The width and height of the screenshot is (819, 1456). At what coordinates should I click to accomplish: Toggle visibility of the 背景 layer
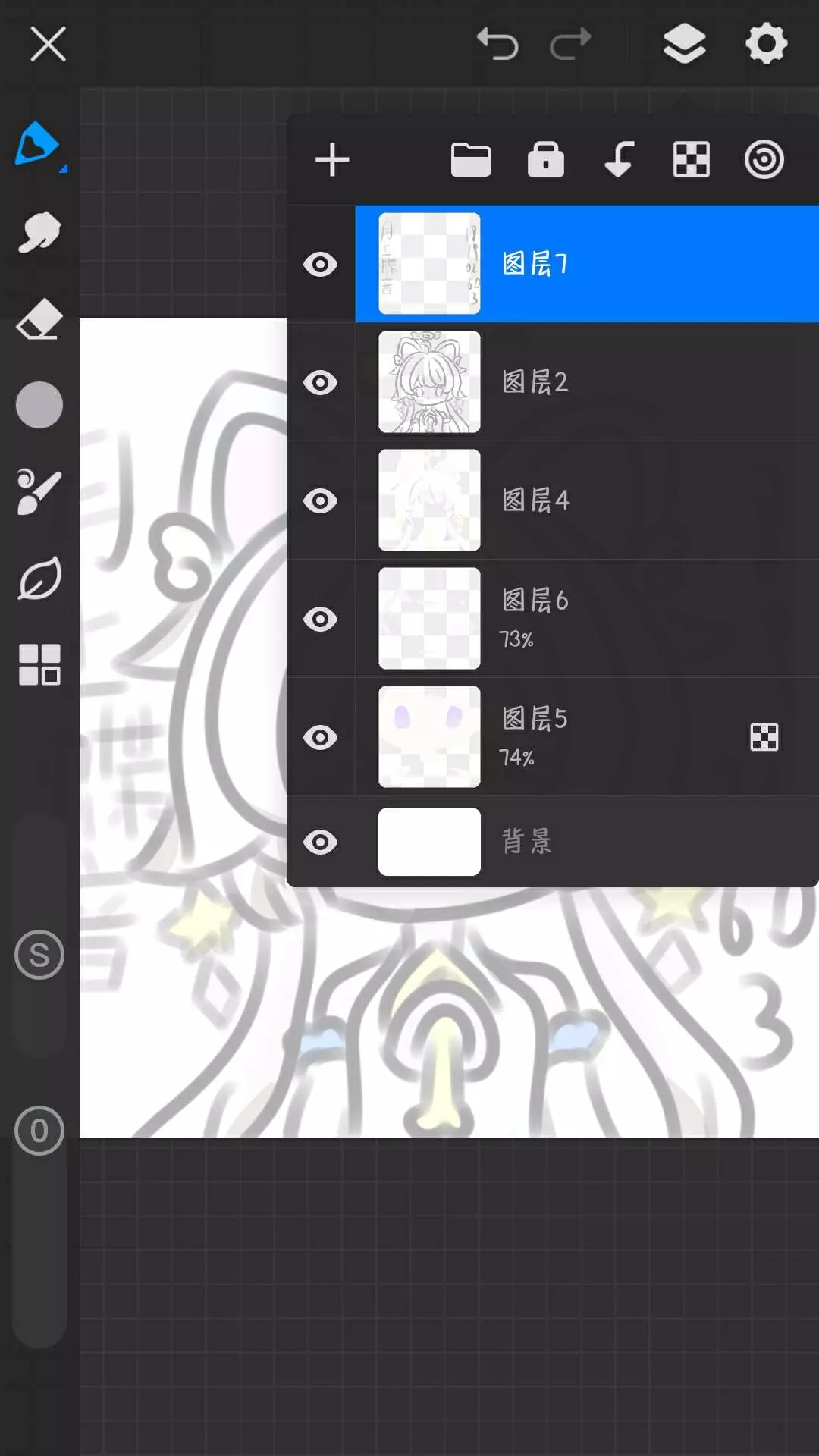coord(321,843)
